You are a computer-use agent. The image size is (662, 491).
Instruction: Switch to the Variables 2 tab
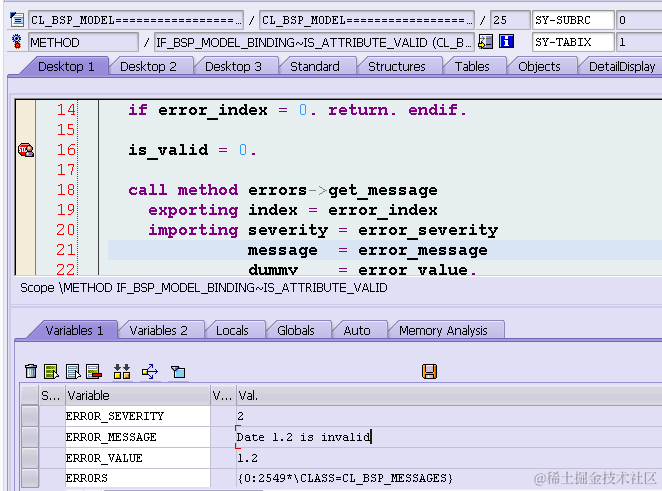click(x=158, y=330)
